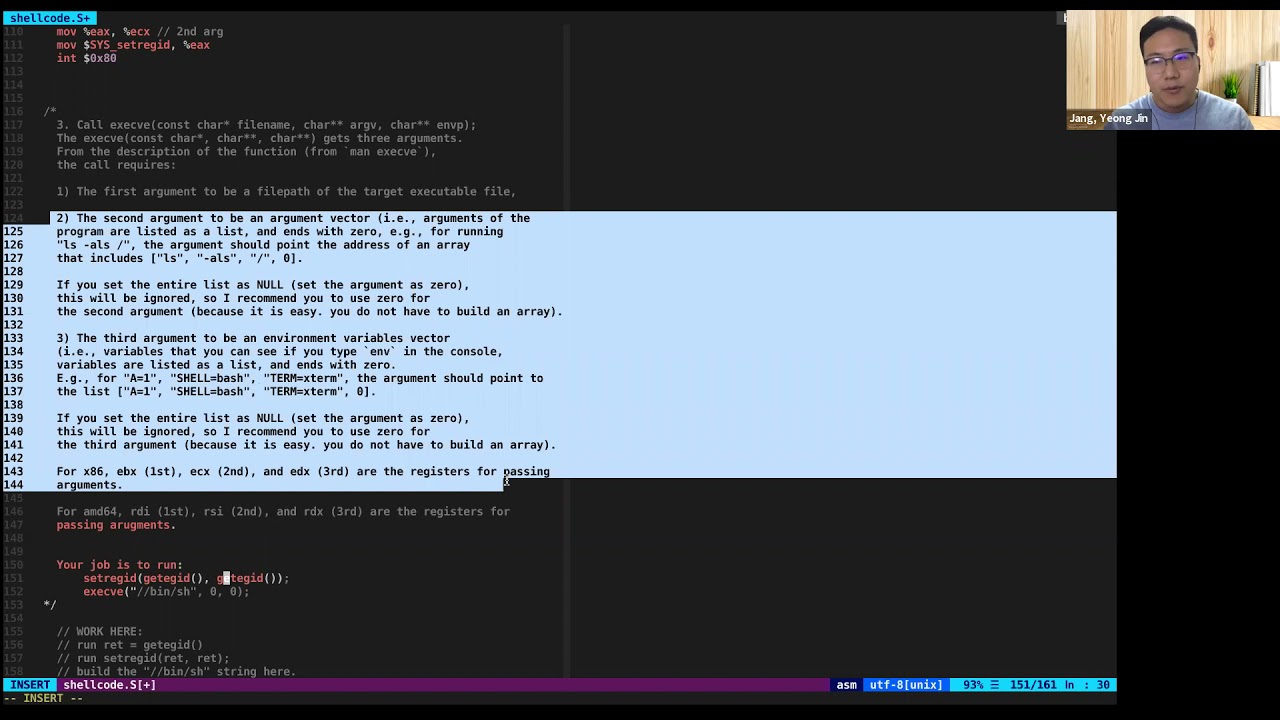This screenshot has height=720, width=1280.
Task: Select the shellcode.S+ tab at the top
Action: click(49, 18)
